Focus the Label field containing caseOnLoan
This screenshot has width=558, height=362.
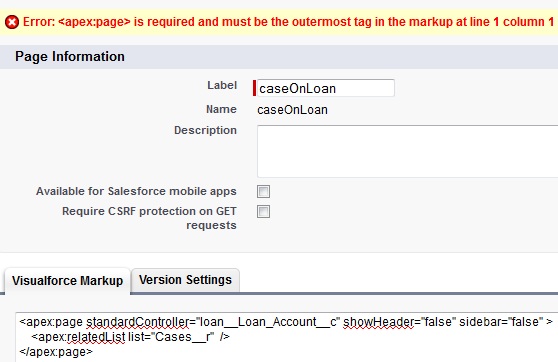click(x=326, y=88)
